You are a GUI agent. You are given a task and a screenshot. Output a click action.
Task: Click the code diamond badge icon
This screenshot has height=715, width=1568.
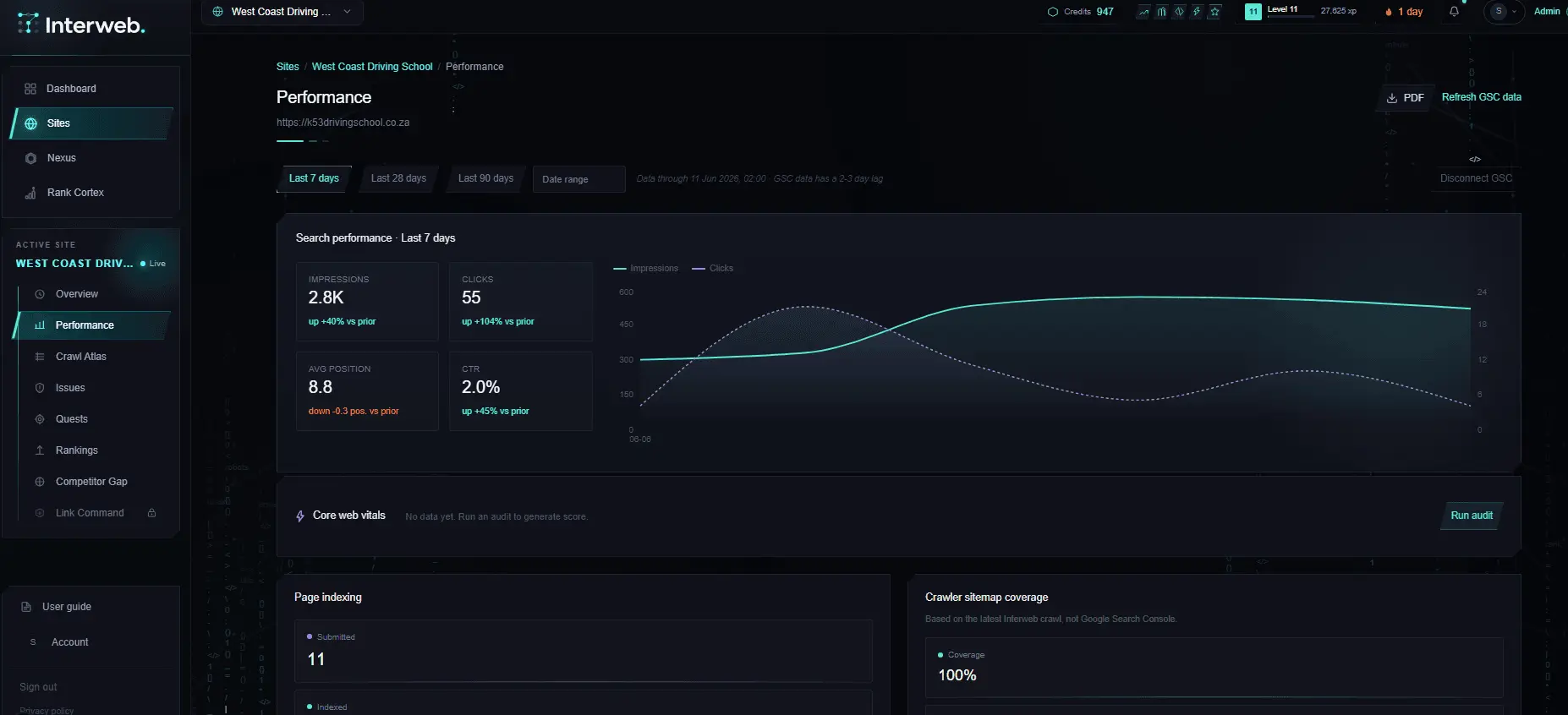pyautogui.click(x=1179, y=12)
